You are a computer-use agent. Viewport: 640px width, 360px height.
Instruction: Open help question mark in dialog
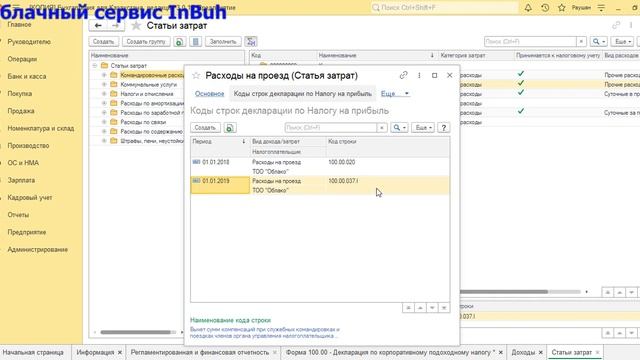[444, 128]
